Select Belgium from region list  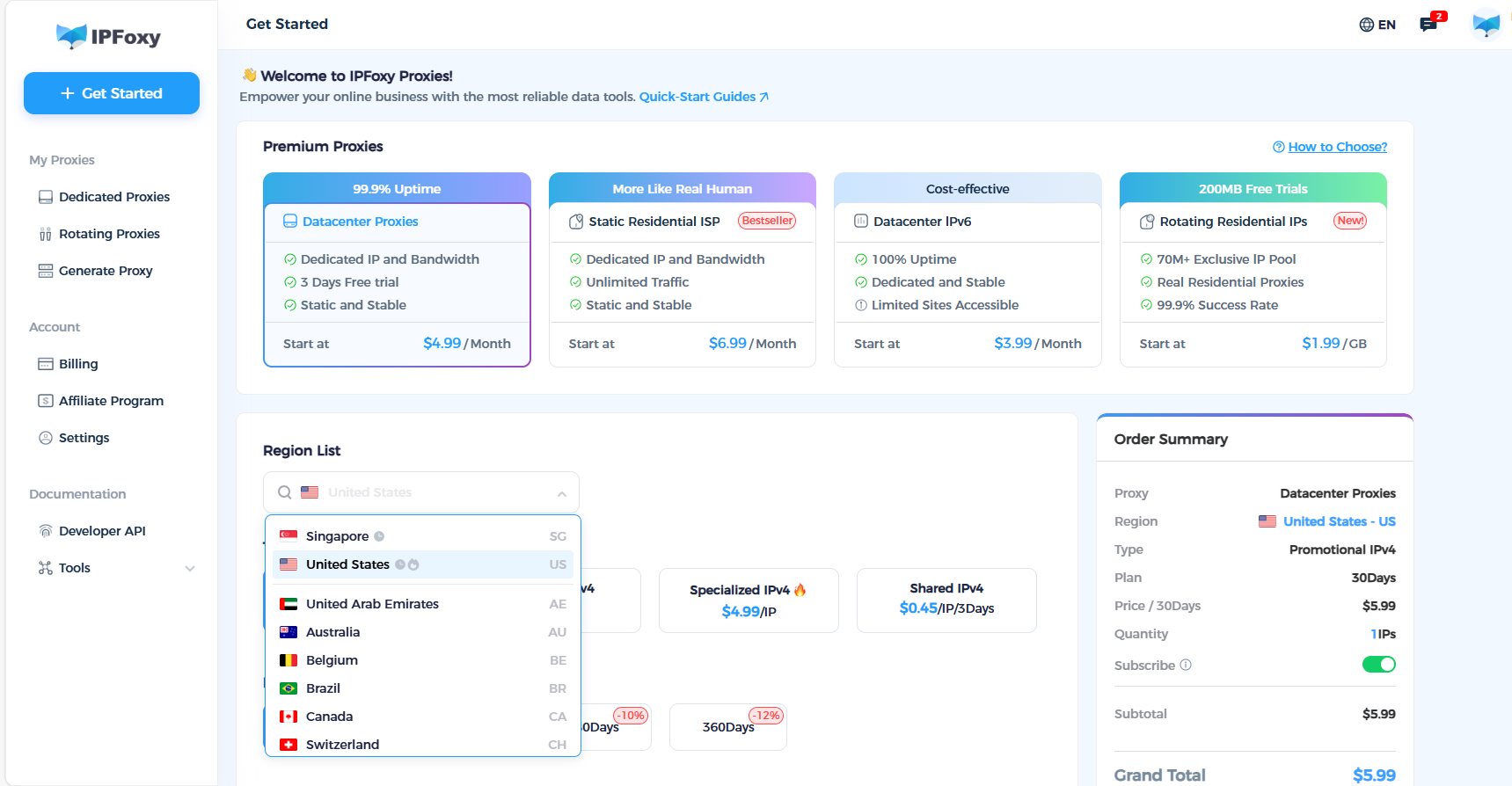423,660
